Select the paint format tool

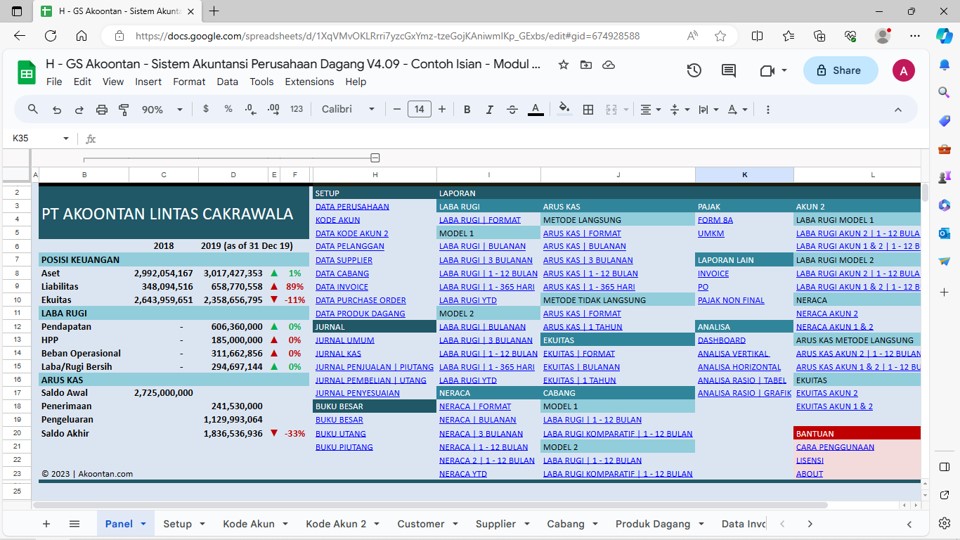coord(124,109)
